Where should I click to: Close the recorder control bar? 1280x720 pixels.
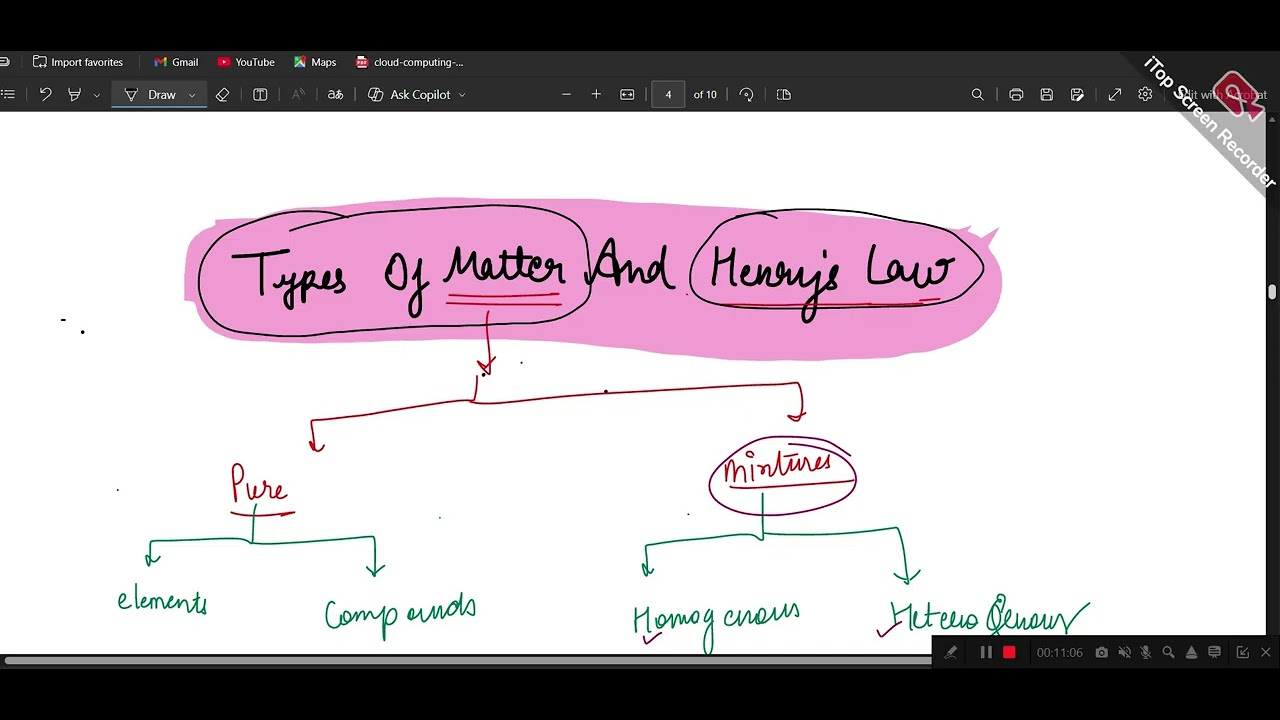[1265, 652]
